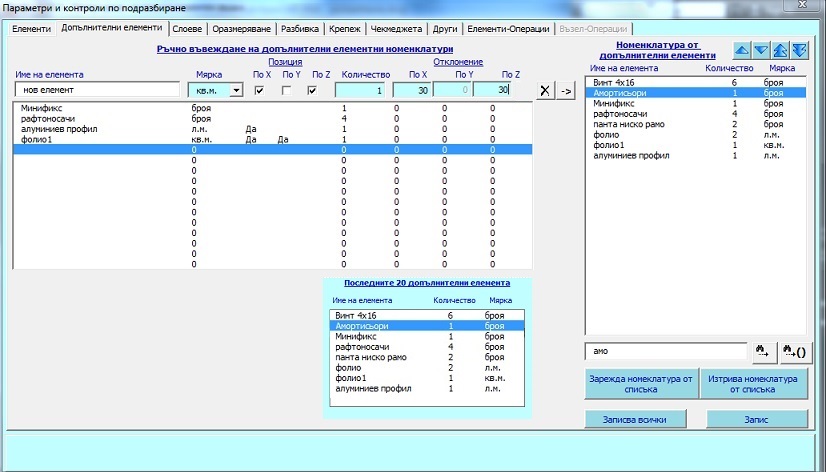Switch to the Елементи tab
Screen dimensions: 826x472
pyautogui.click(x=32, y=29)
